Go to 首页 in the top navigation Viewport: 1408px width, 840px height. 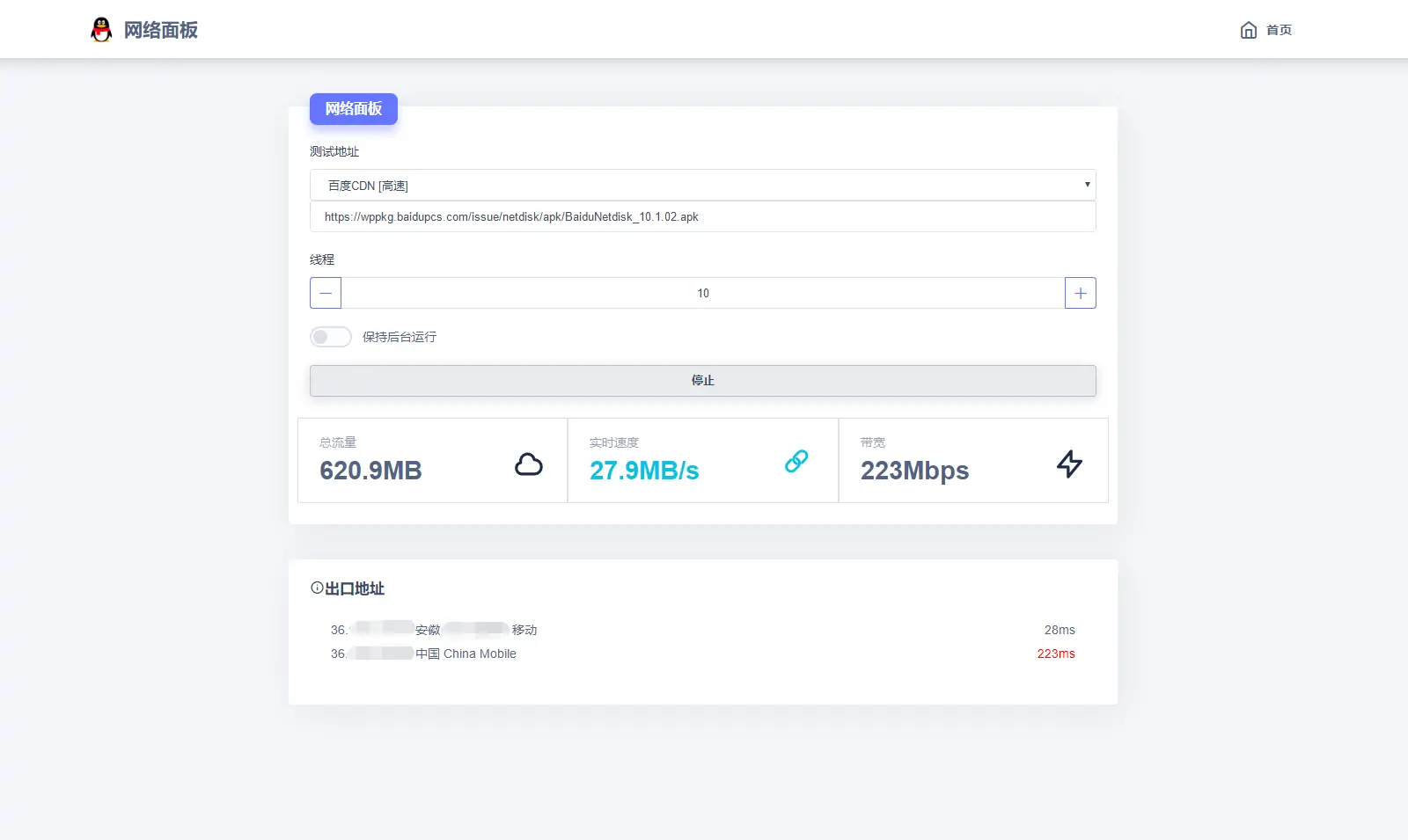click(1278, 30)
